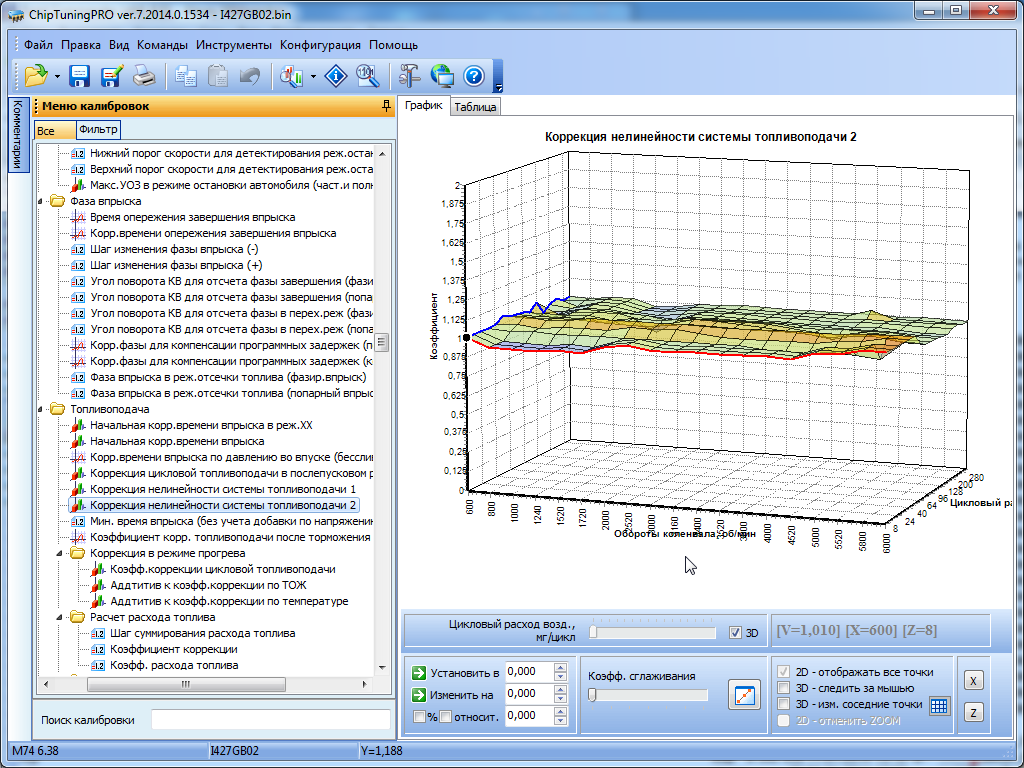Enable '3D - следить за мышью' checkbox
Viewport: 1024px width, 768px height.
(785, 688)
